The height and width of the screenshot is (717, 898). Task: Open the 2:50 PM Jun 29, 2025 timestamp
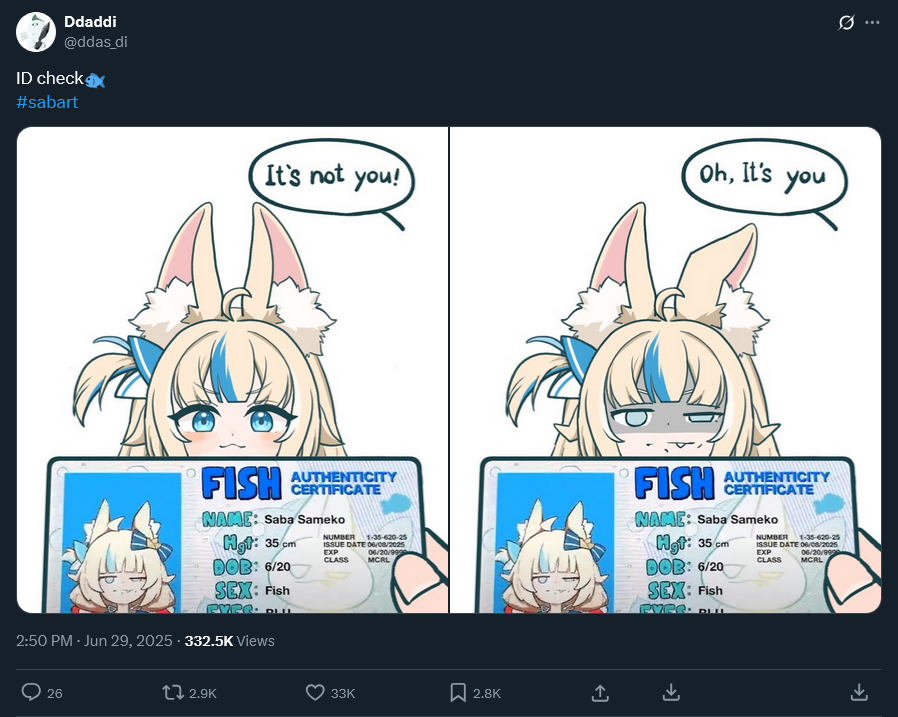coord(94,640)
